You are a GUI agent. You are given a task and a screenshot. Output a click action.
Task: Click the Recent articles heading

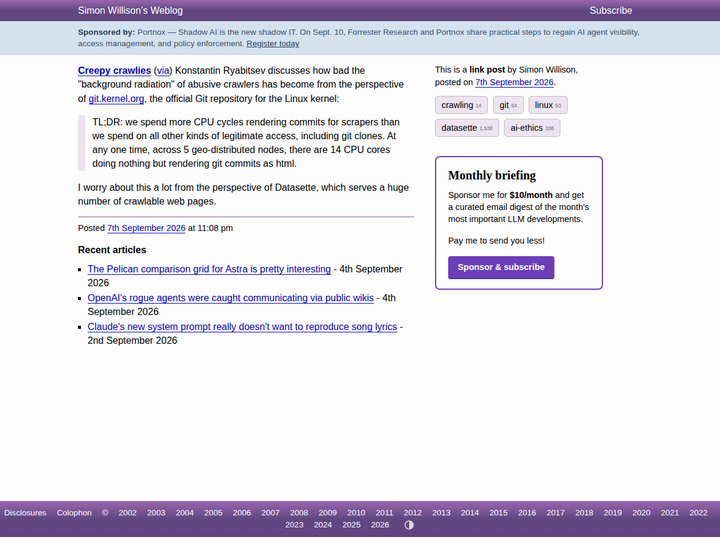pos(112,250)
